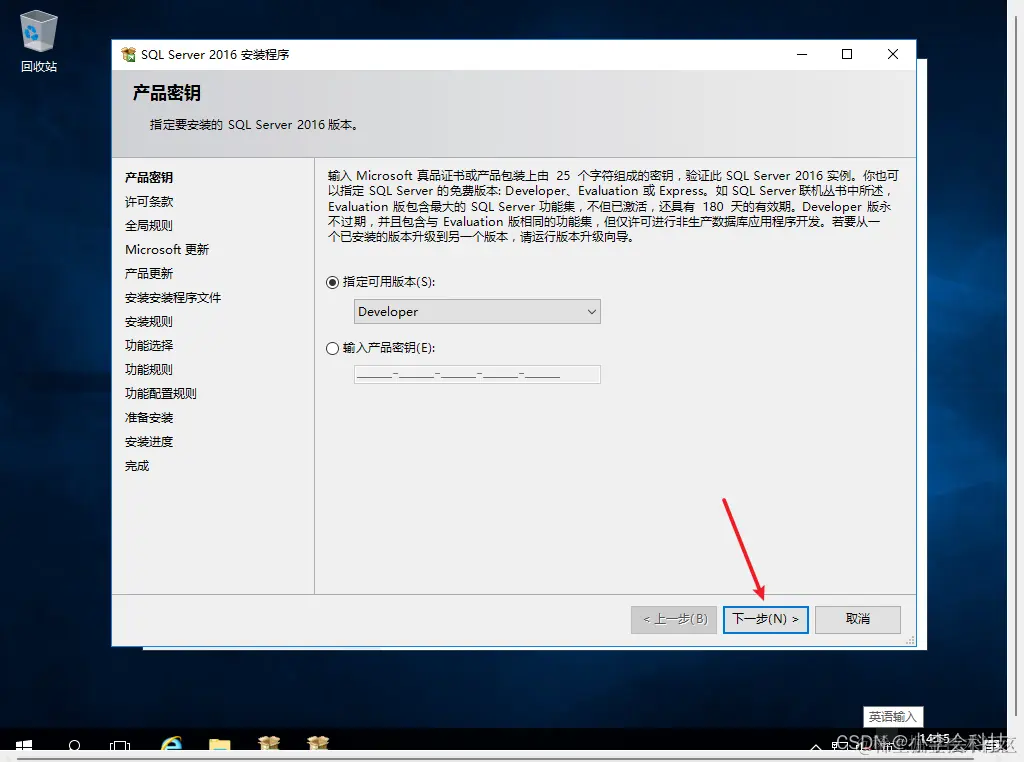This screenshot has height=762, width=1024.
Task: Select the 安装规则 step in sidebar
Action: coord(149,322)
